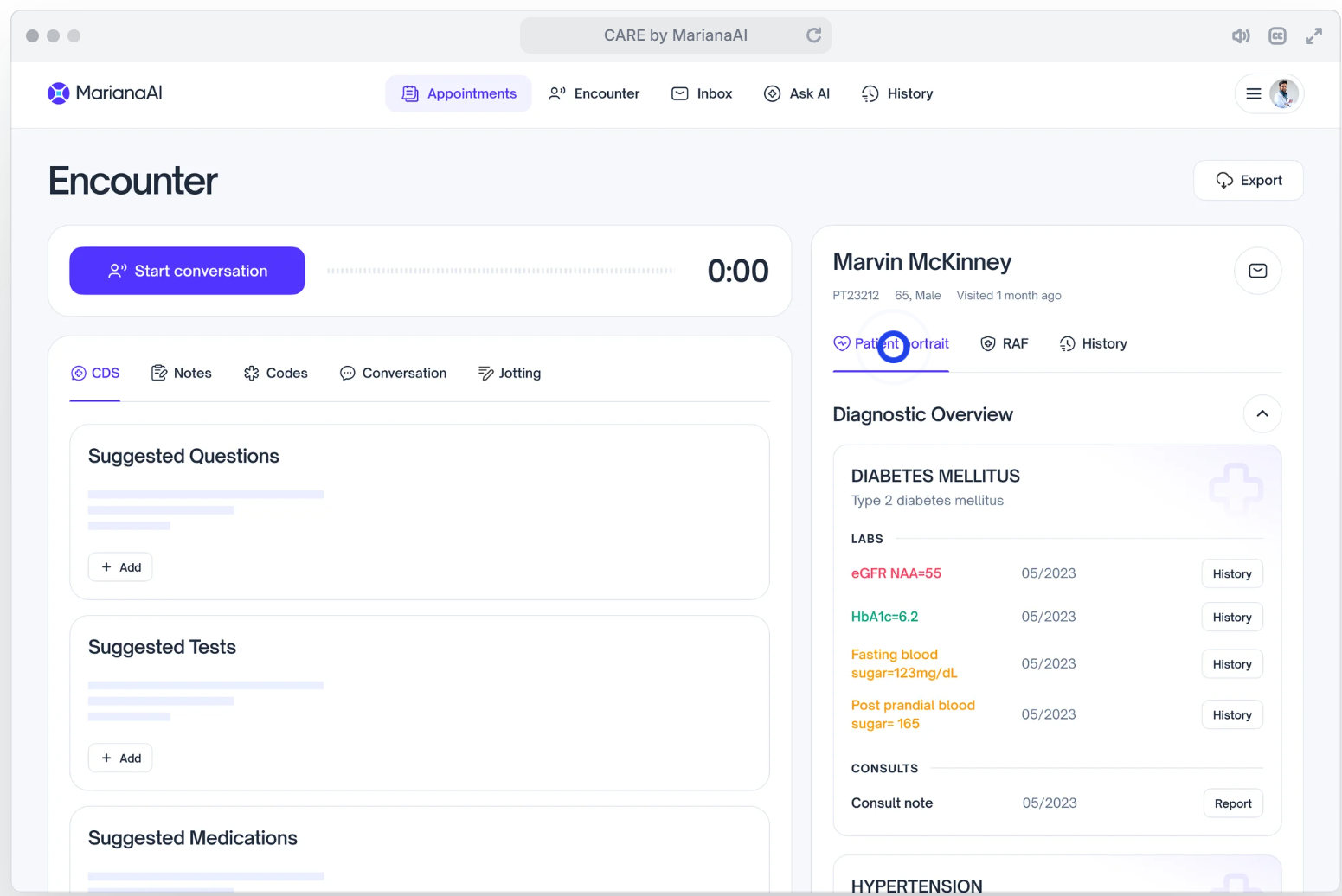View History for eGFR NAA=55
The height and width of the screenshot is (896, 1342).
click(1232, 573)
